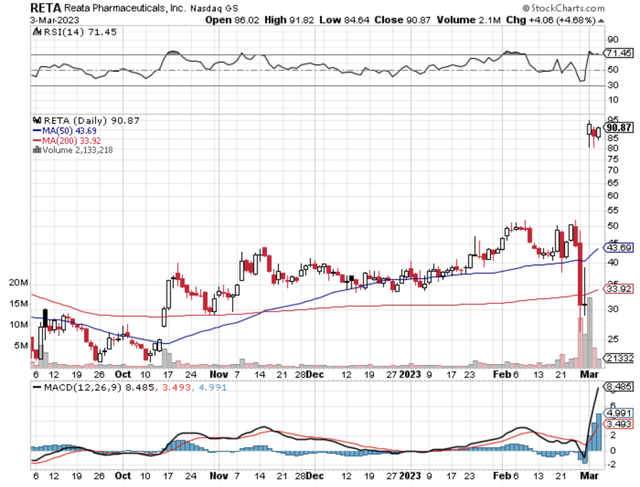The image size is (640, 487).
Task: Click the High 91.82 value
Action: 289,20
